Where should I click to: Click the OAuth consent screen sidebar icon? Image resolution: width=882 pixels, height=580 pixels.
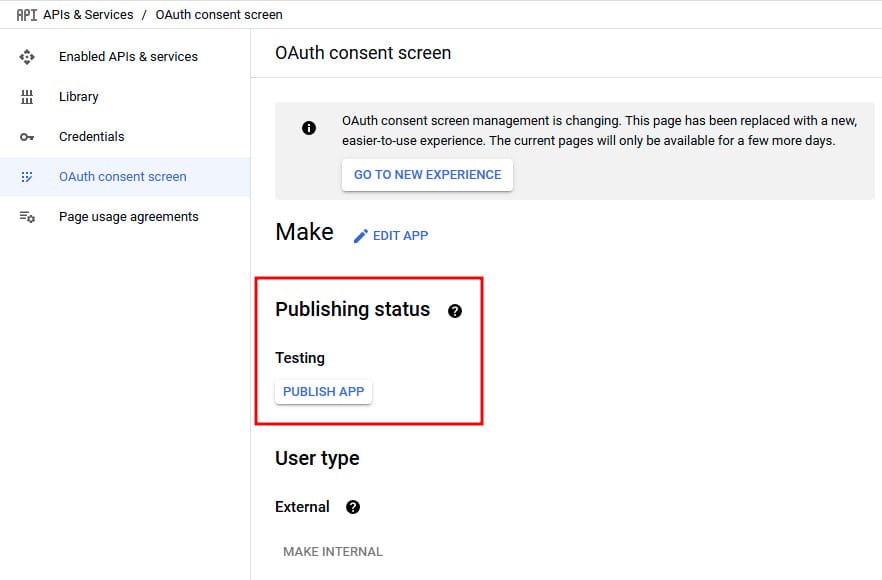click(x=27, y=177)
